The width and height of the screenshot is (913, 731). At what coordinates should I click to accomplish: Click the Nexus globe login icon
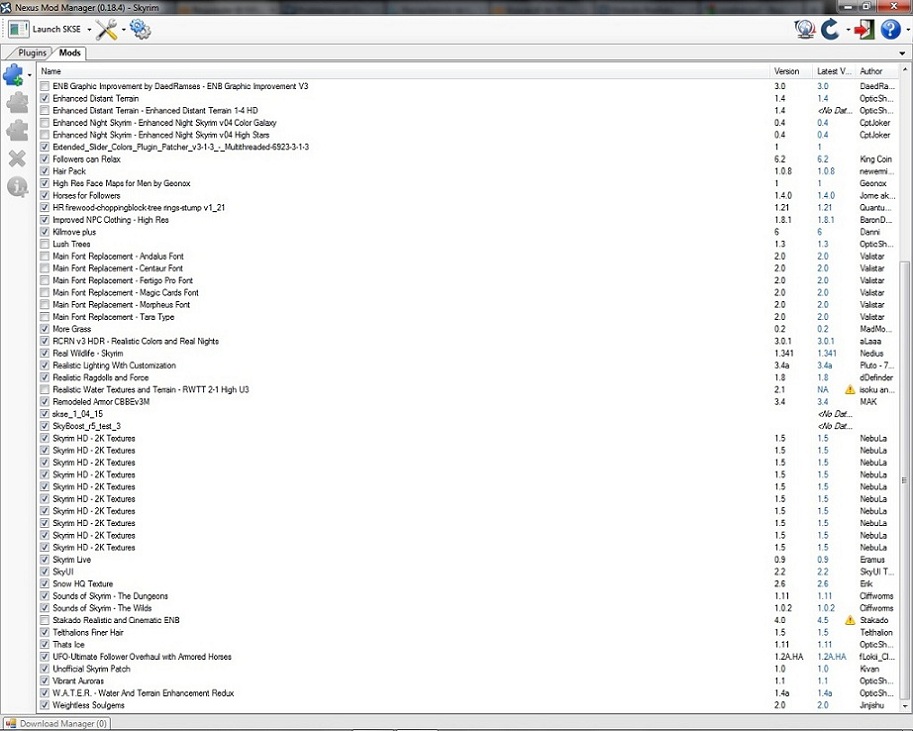coord(805,29)
